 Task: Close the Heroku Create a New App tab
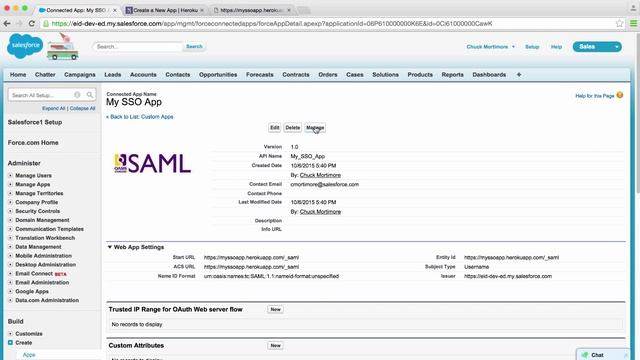pos(202,10)
